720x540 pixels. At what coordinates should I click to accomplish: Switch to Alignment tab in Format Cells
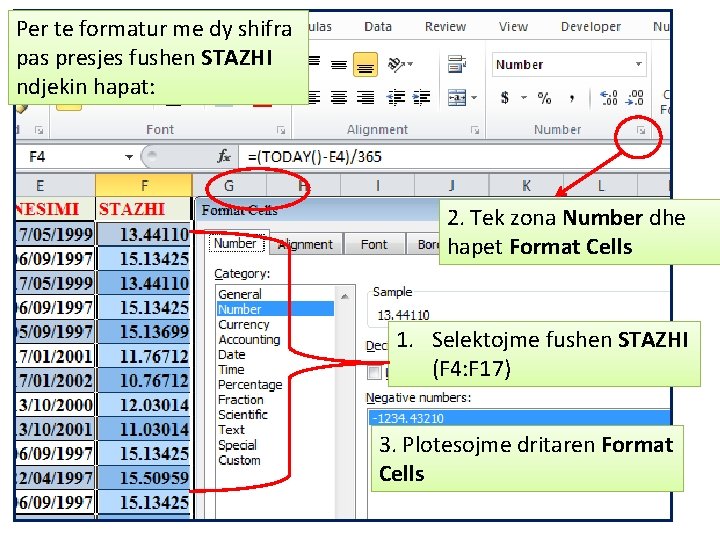pos(305,244)
